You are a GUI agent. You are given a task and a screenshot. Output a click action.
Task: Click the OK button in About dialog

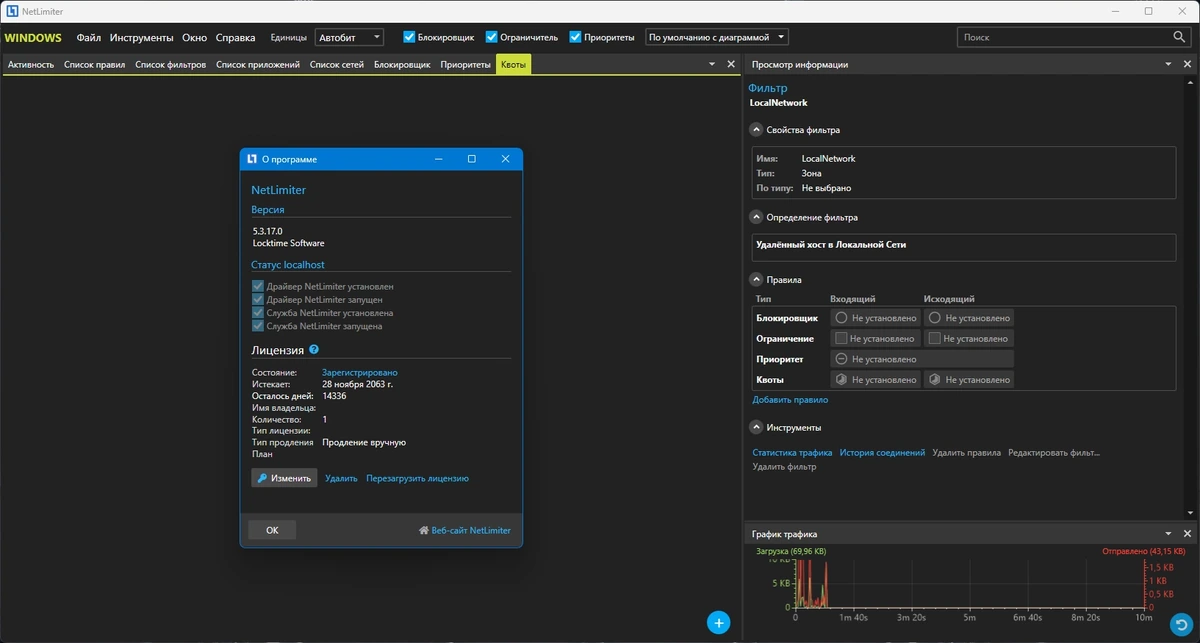coord(272,530)
